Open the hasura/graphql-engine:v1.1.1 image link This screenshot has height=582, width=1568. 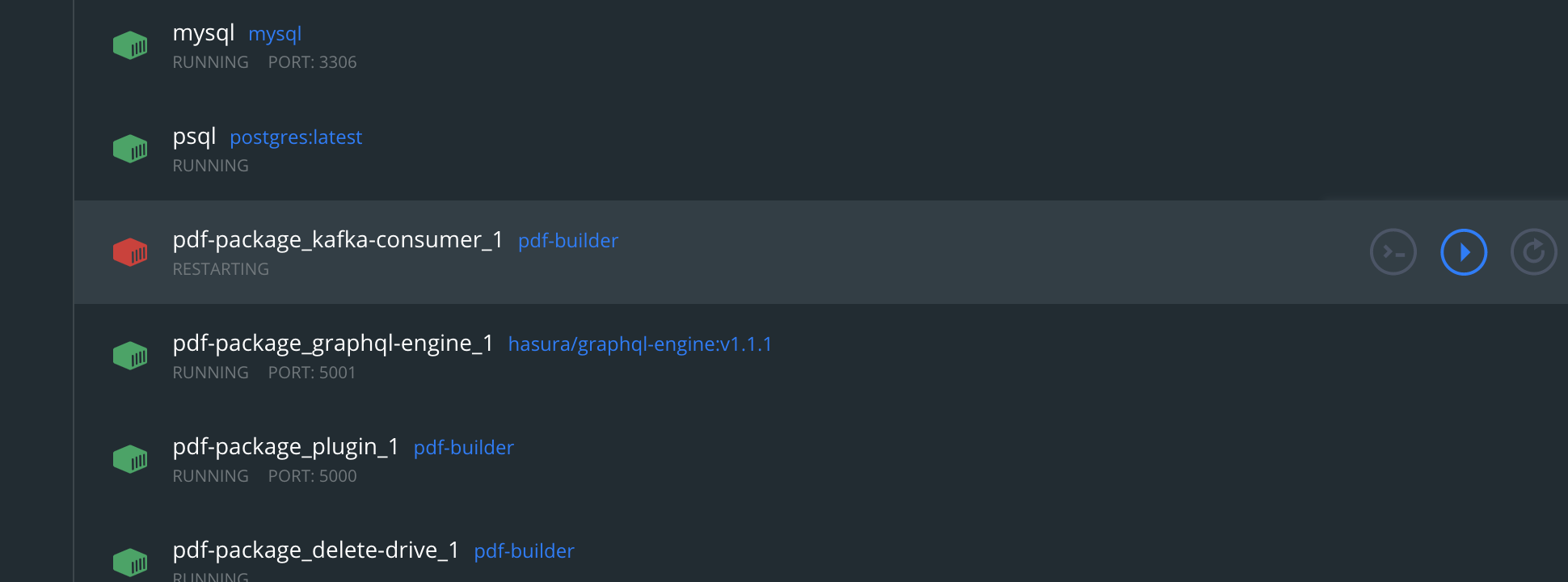(640, 344)
